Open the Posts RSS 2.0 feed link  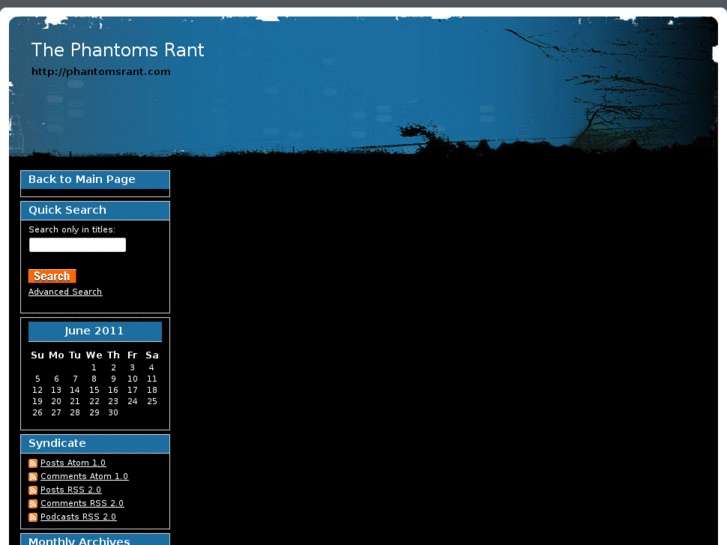tap(70, 489)
